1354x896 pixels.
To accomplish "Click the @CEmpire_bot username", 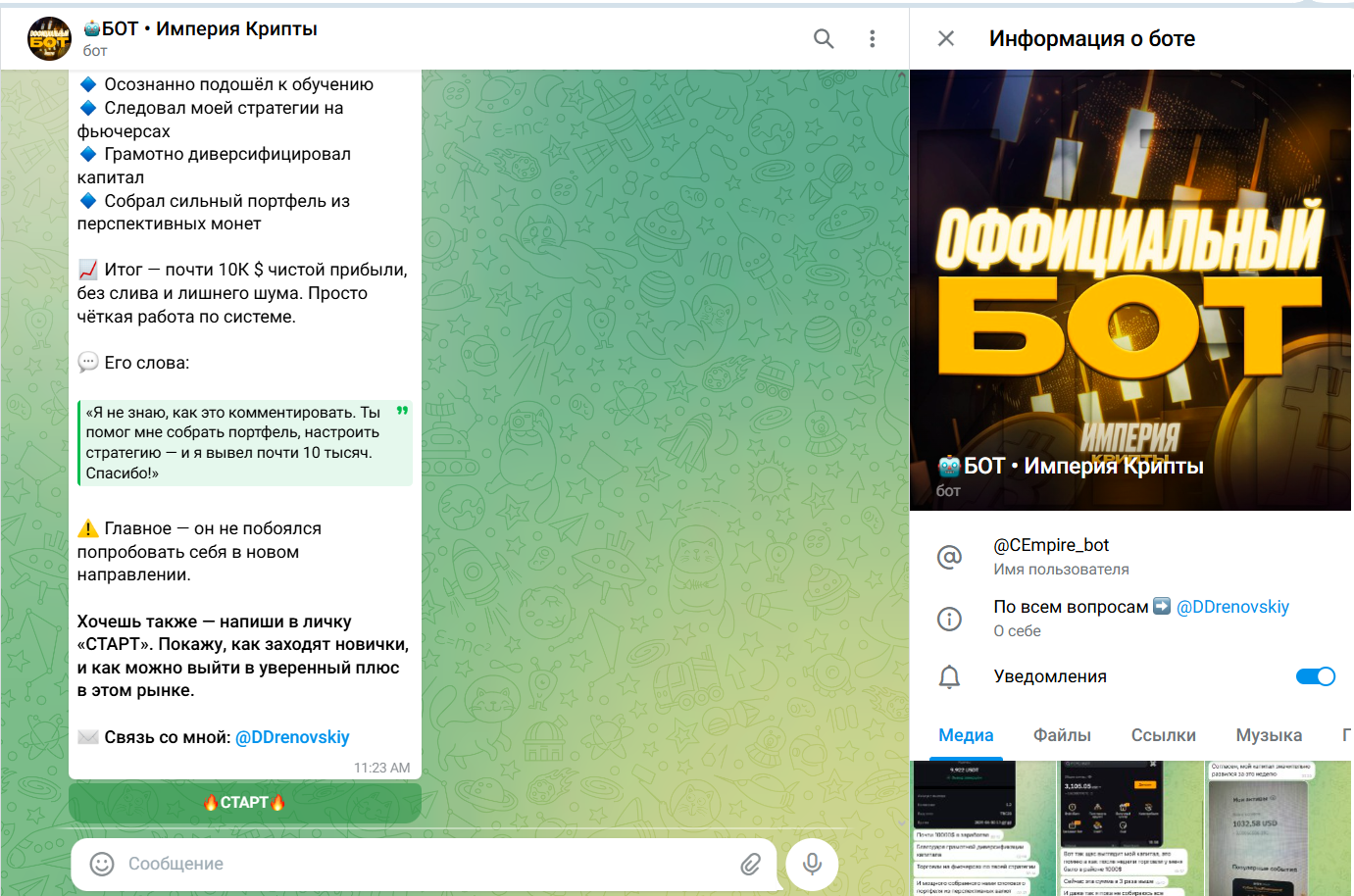I will [x=1051, y=545].
